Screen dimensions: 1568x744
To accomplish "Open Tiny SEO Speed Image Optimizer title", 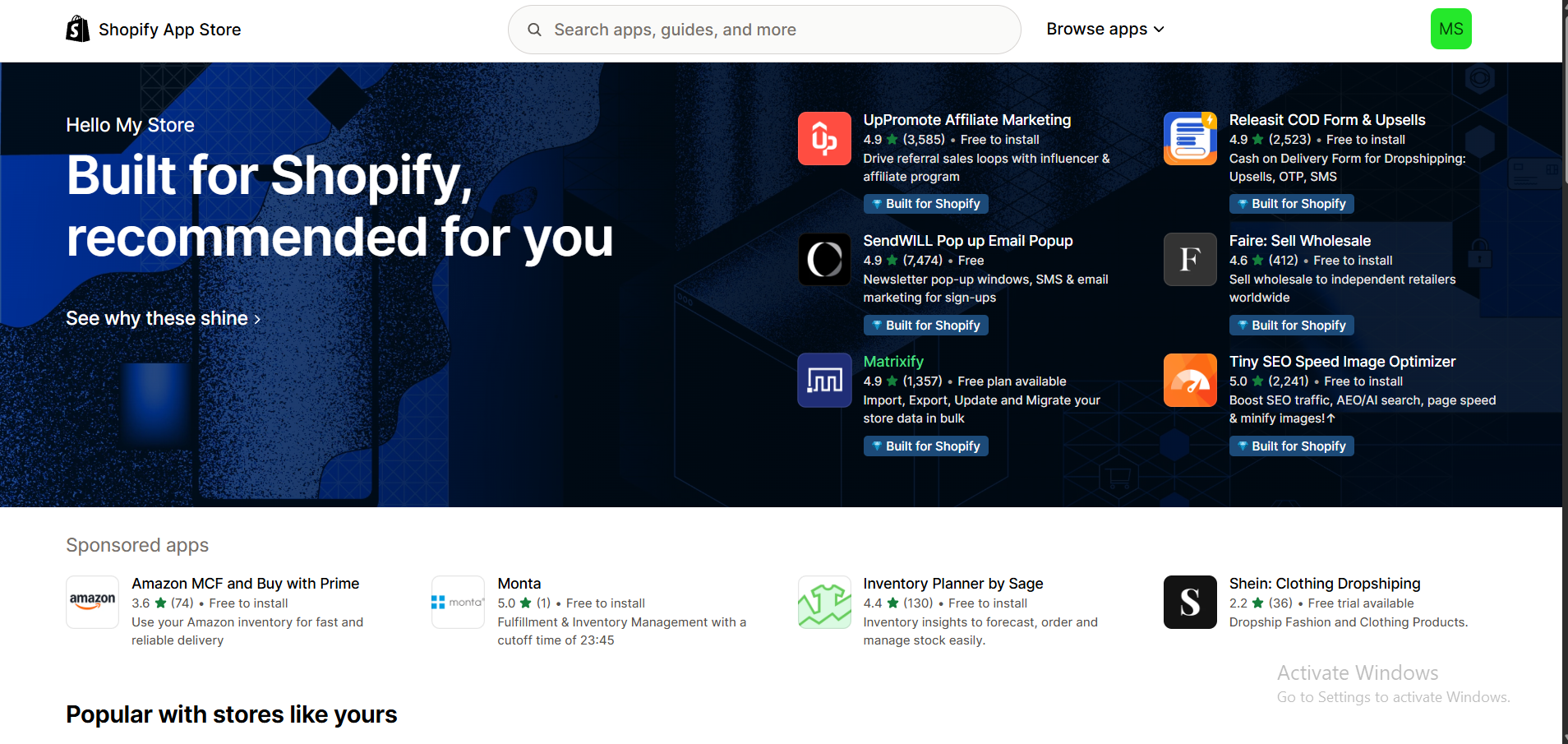I will (x=1342, y=362).
